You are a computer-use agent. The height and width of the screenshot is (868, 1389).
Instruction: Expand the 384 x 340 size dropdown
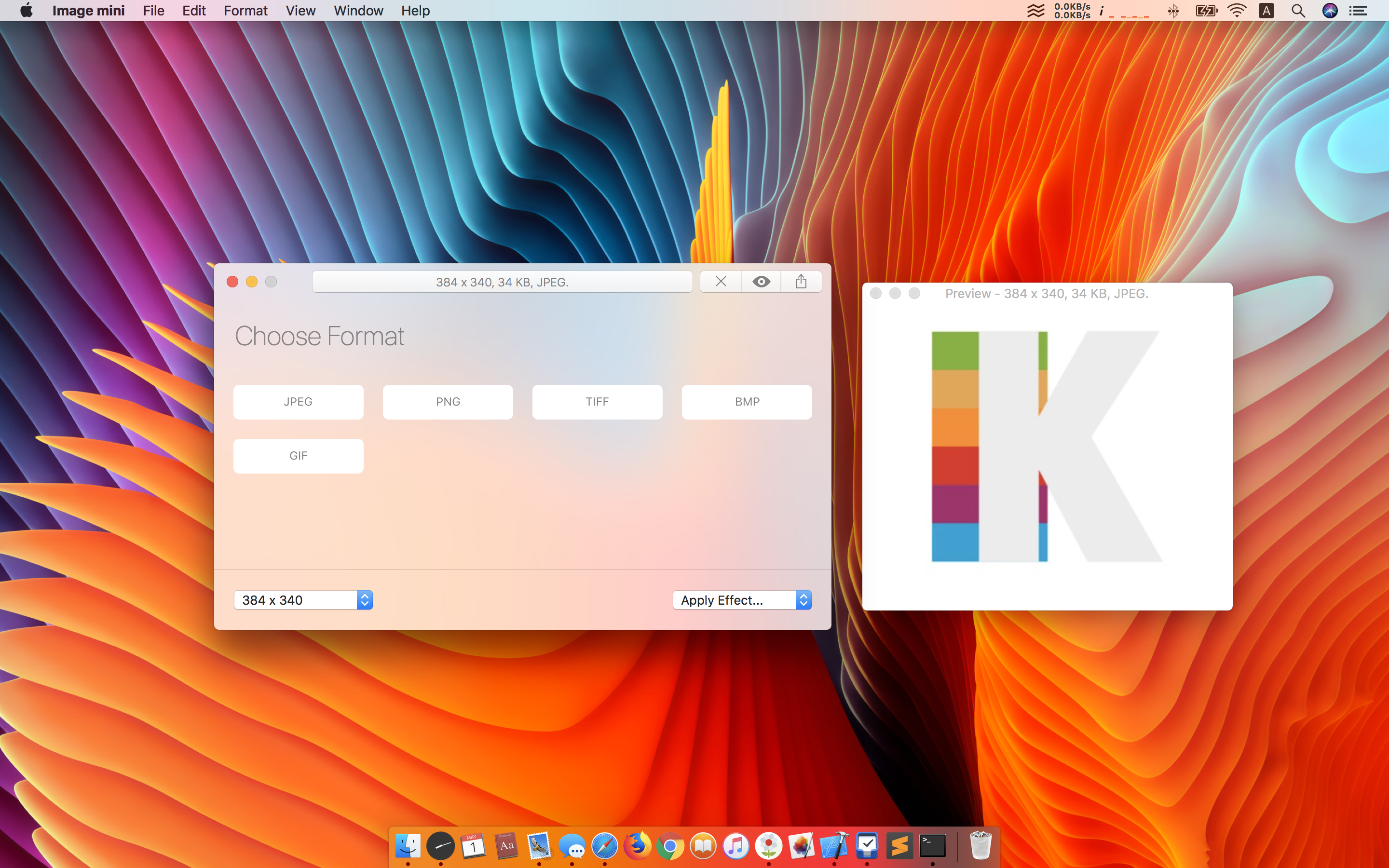pos(296,600)
